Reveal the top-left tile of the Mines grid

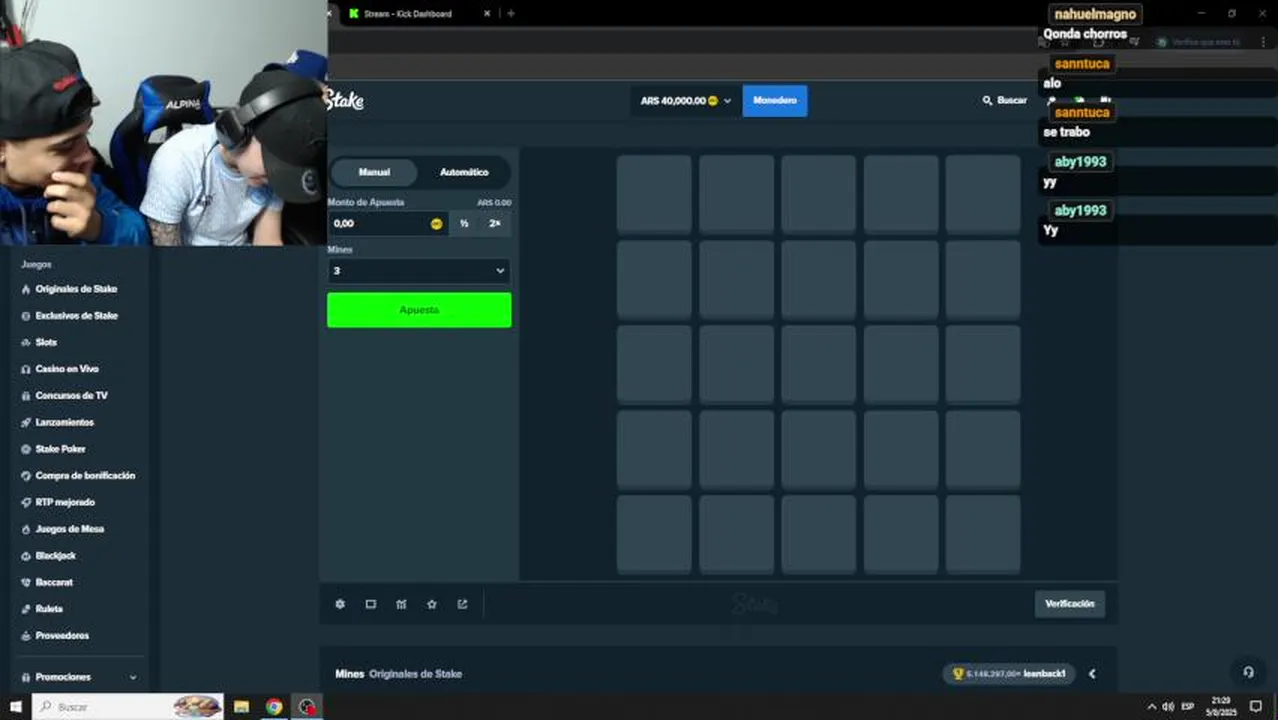point(654,194)
